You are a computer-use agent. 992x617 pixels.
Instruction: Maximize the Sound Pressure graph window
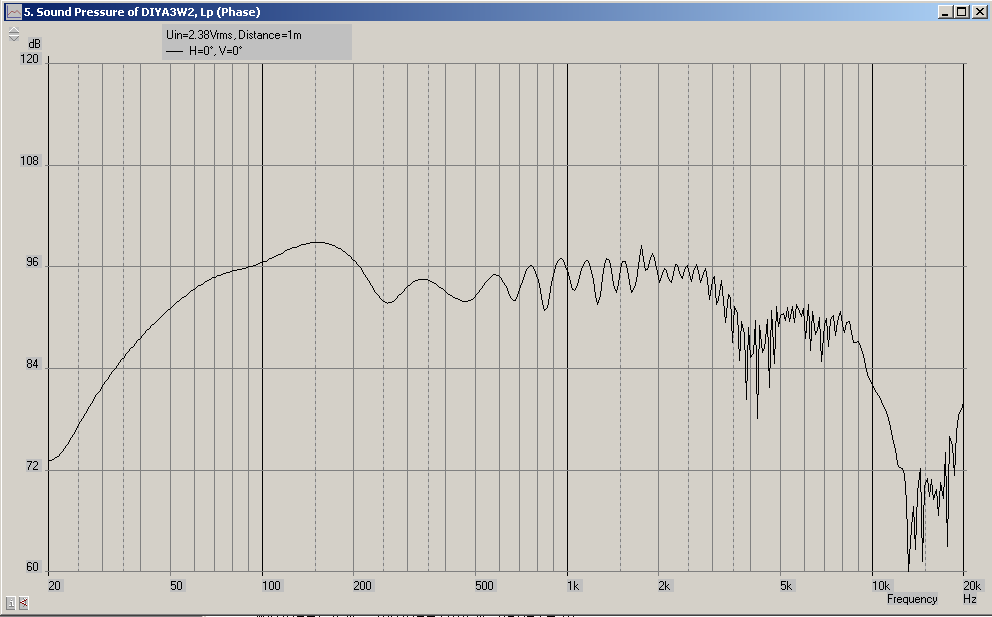point(961,12)
